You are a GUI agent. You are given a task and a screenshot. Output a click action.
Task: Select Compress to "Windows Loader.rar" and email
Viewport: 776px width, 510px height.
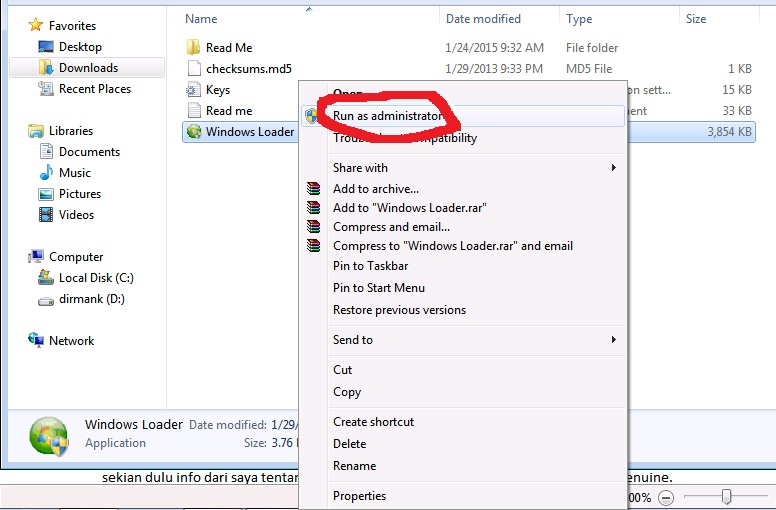pos(462,245)
